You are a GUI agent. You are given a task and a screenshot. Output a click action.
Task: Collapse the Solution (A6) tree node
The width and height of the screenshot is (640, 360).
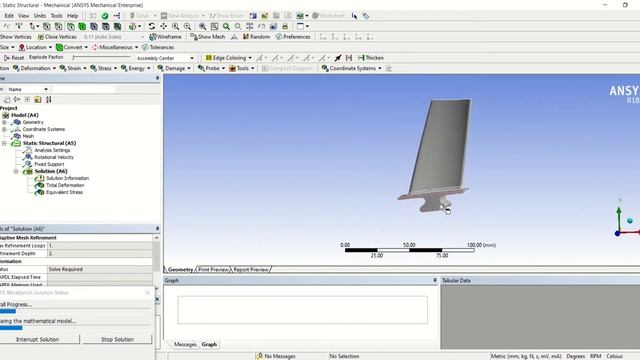(x=16, y=171)
